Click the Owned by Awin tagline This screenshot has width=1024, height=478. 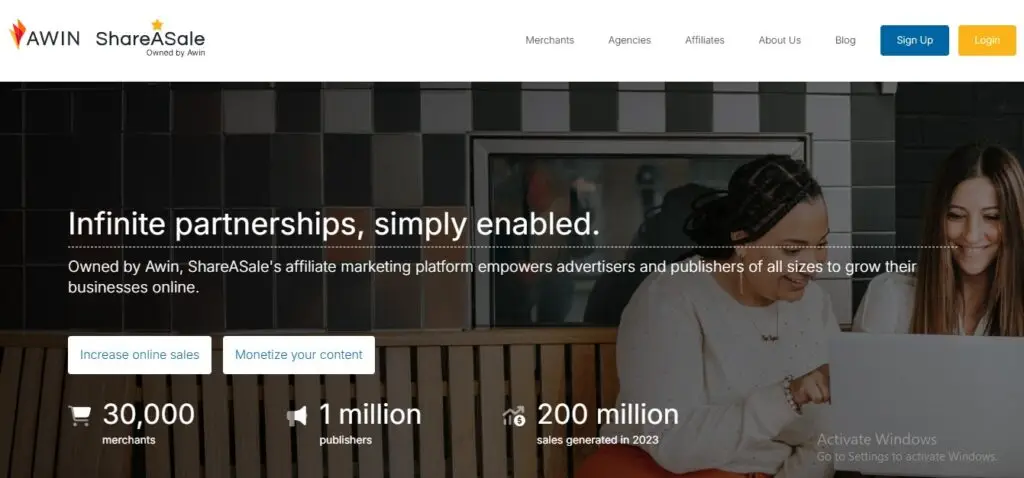point(175,53)
